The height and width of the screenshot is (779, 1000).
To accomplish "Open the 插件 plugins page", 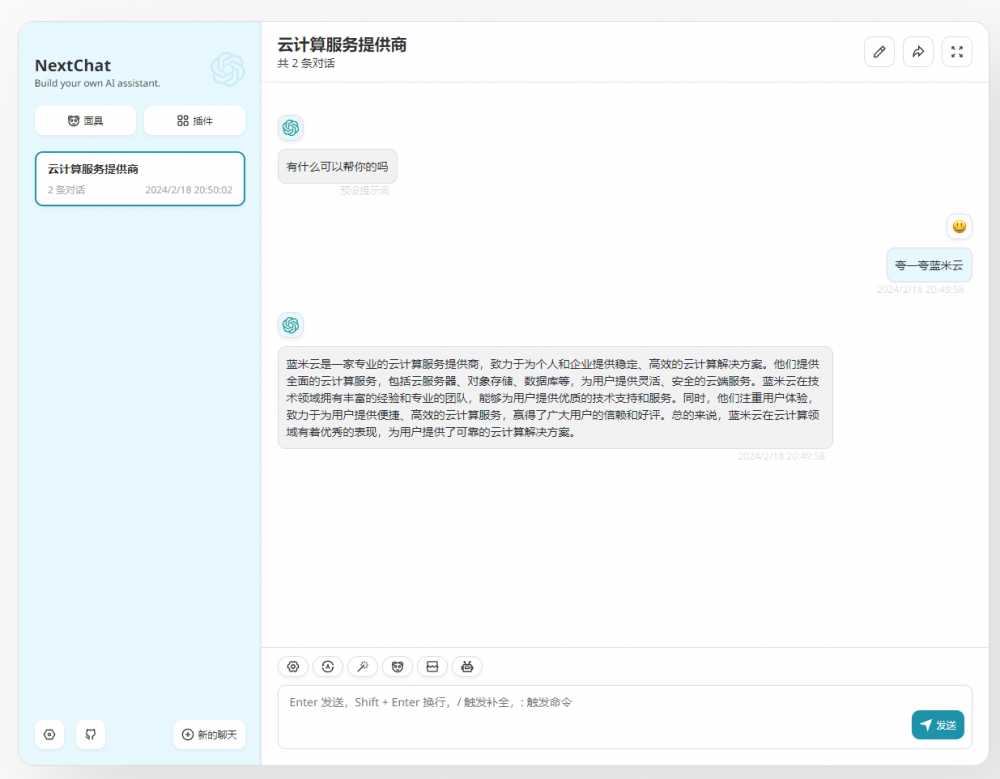I will click(194, 121).
